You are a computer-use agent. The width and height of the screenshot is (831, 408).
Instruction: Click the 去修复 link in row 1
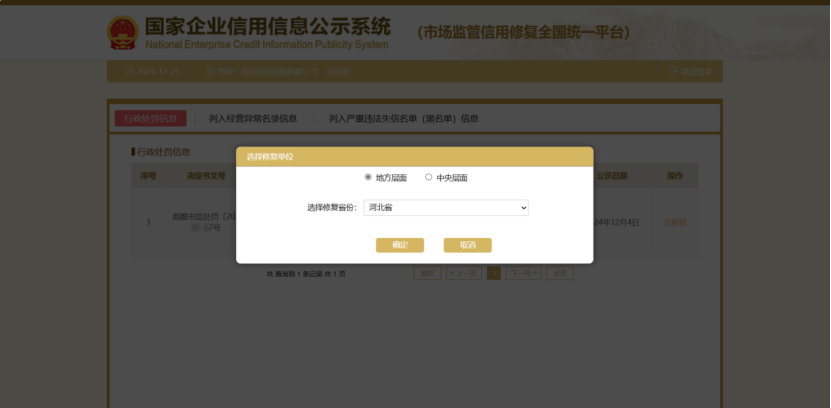tap(675, 223)
